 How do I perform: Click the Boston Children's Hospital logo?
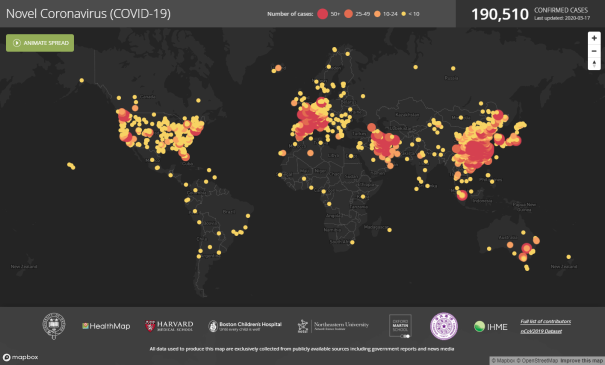(245, 326)
